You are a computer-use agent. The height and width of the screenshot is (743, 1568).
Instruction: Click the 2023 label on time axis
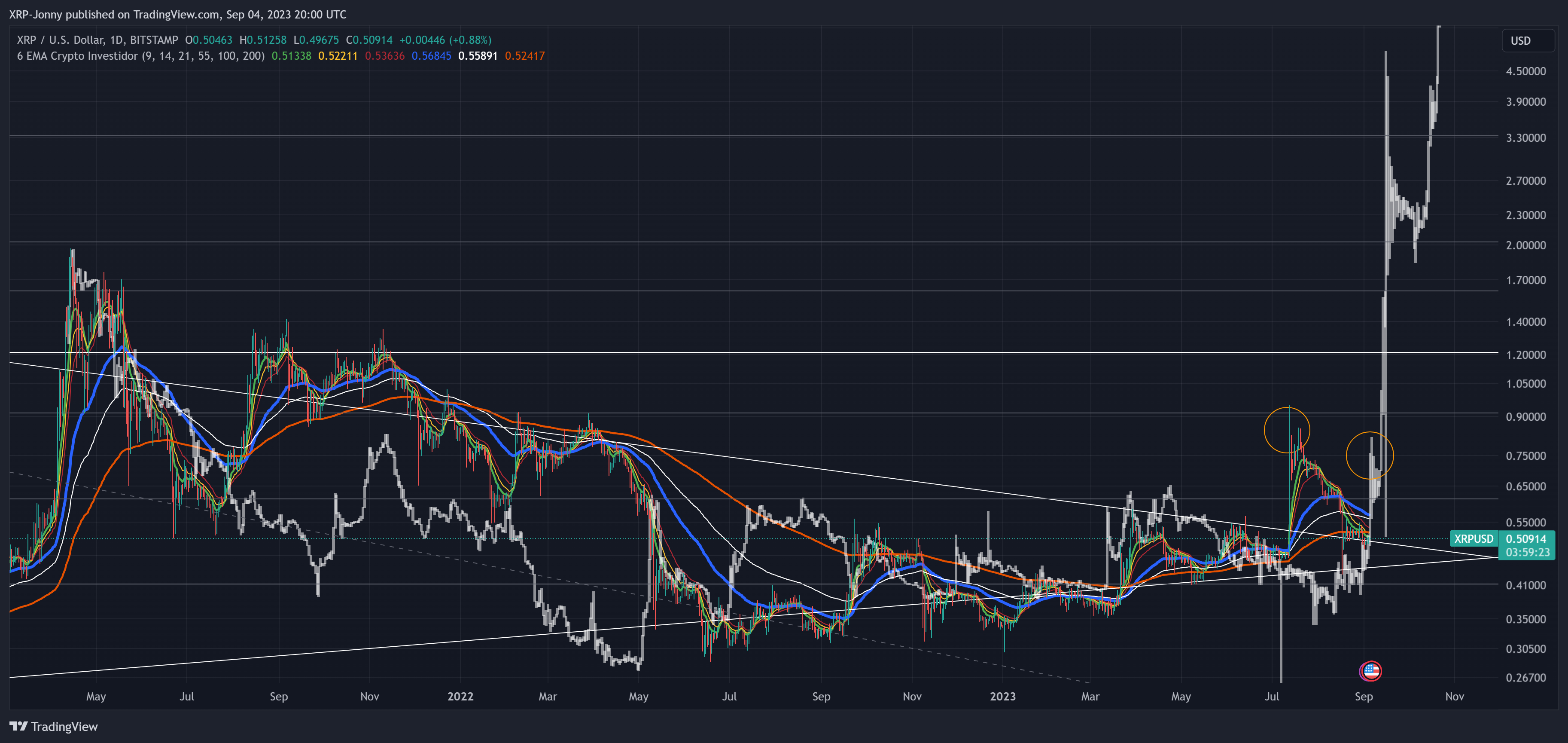1002,696
